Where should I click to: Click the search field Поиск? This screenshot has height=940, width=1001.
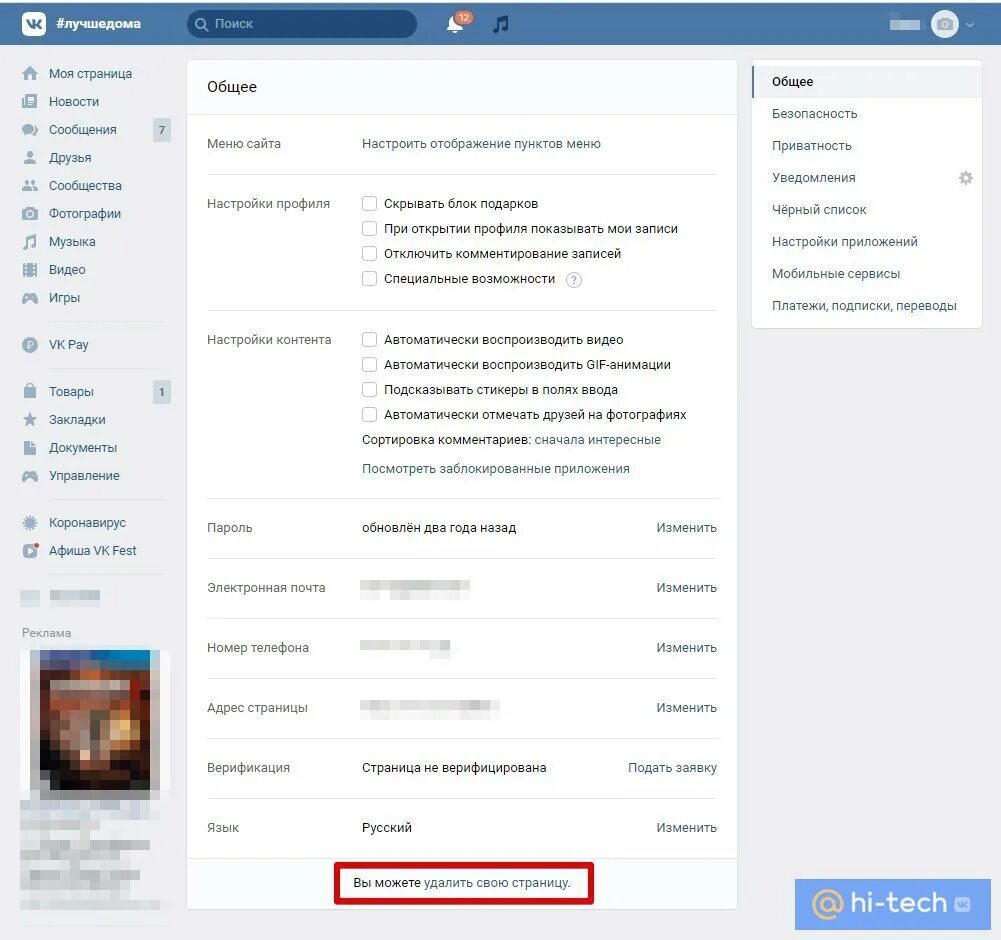302,24
